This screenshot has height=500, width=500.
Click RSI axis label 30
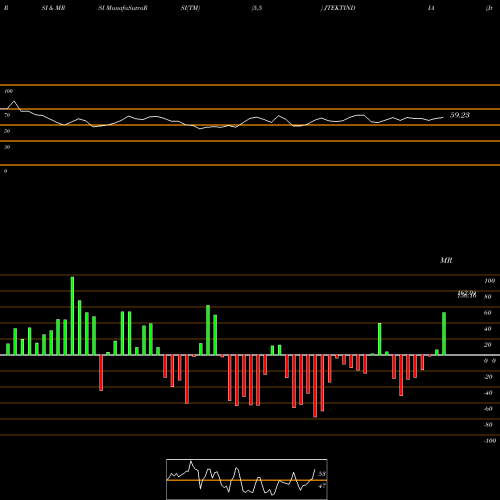(7, 147)
